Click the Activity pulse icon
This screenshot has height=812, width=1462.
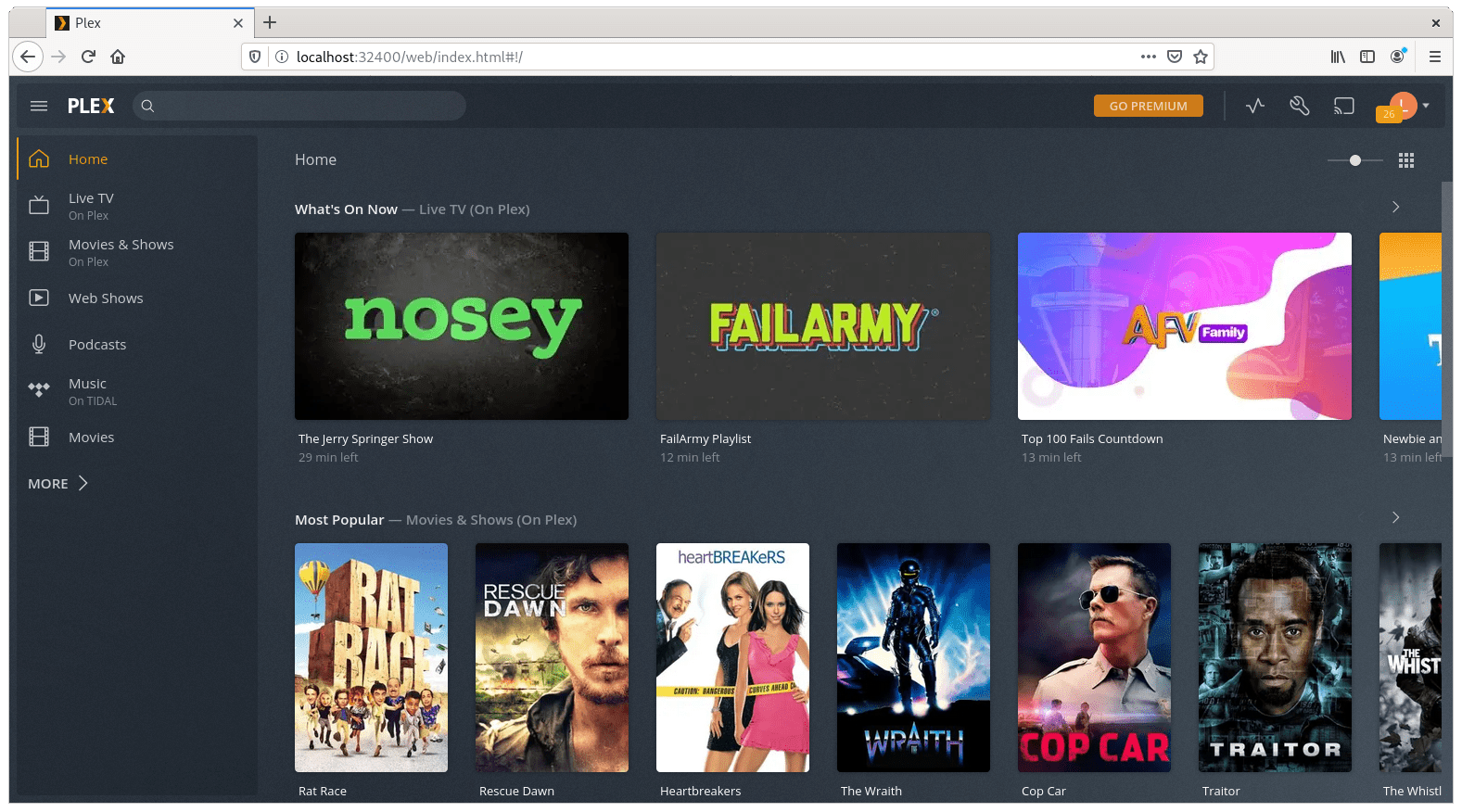point(1255,106)
